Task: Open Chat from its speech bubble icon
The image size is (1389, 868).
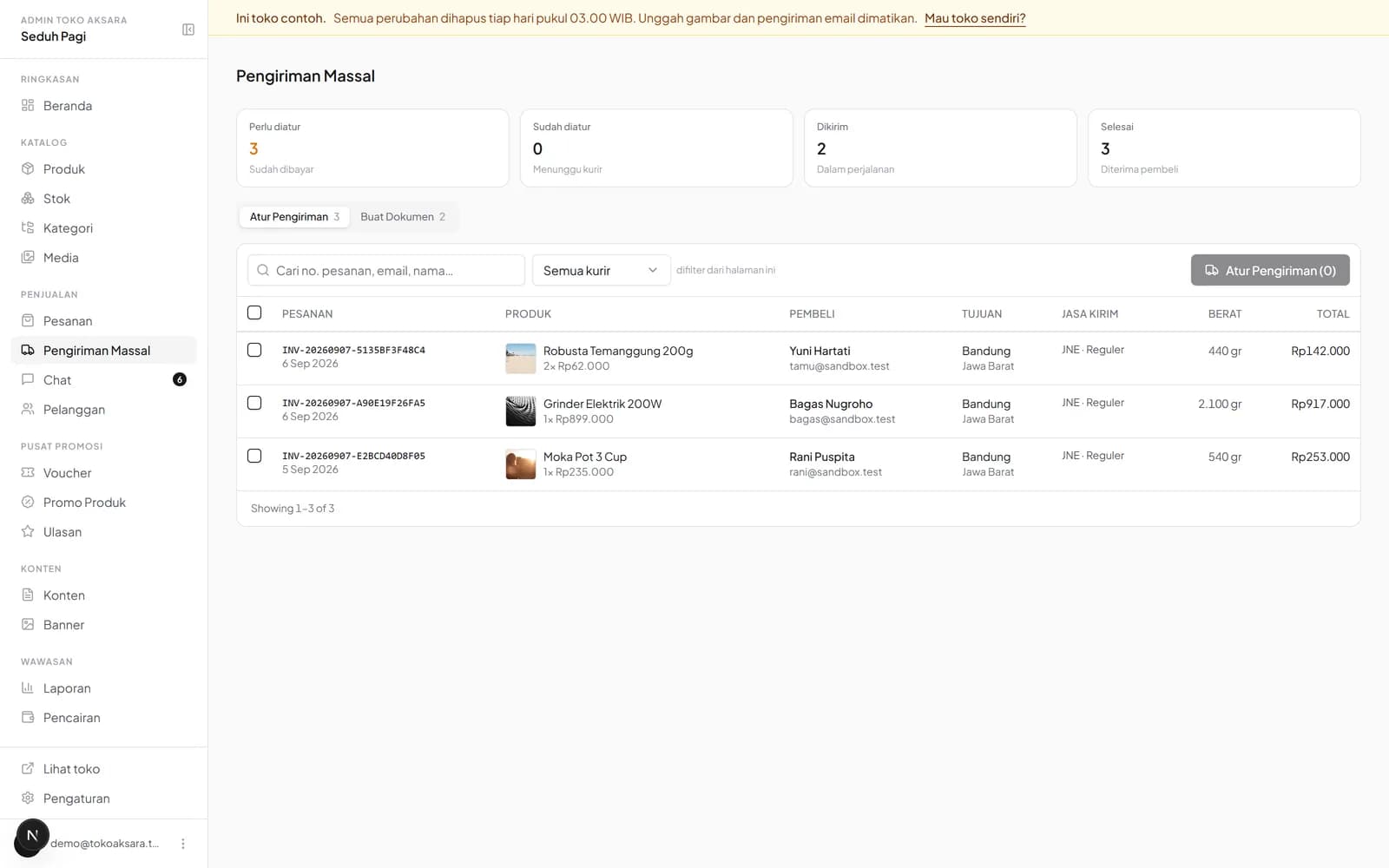Action: [28, 379]
